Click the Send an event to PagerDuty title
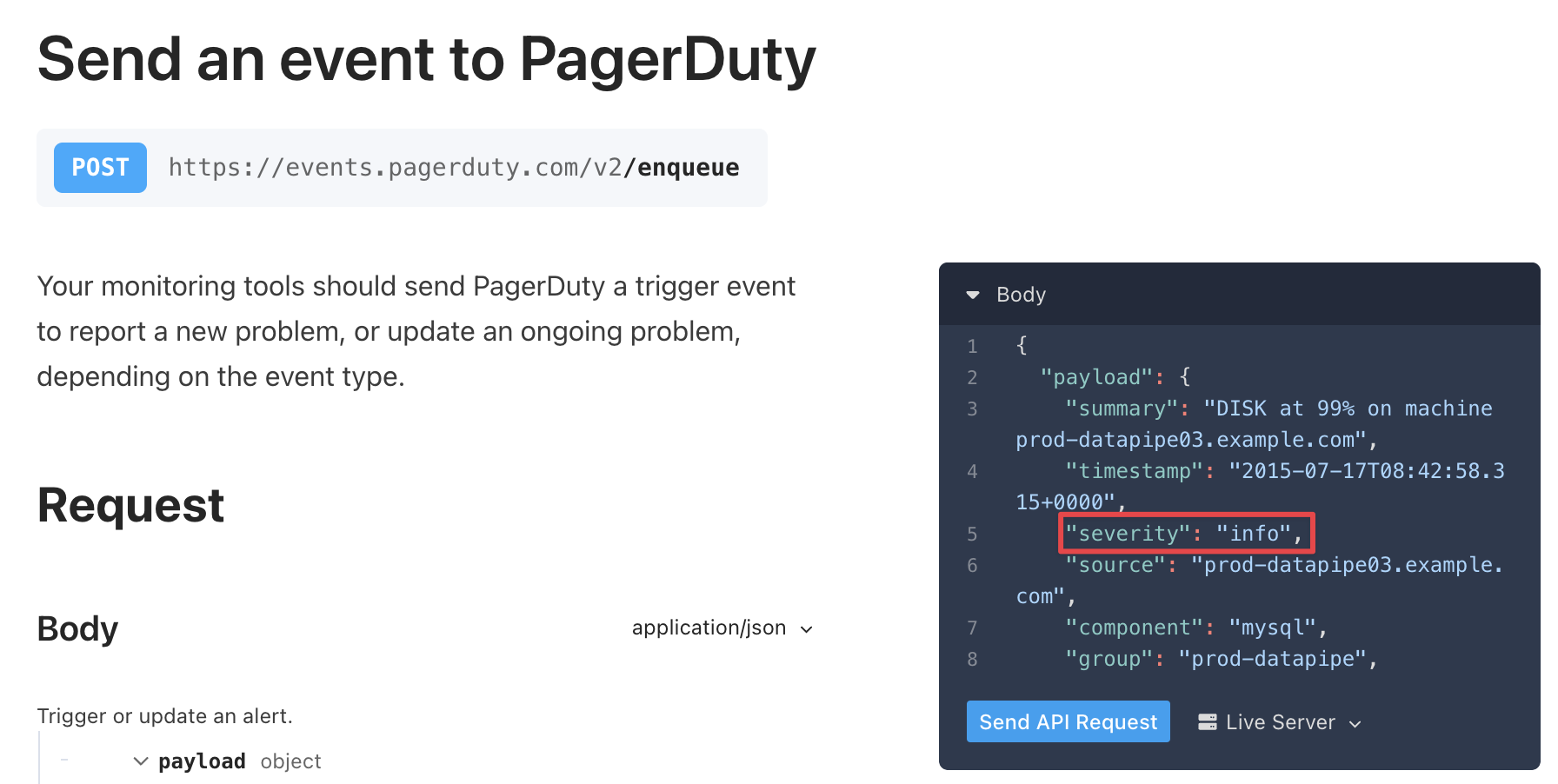This screenshot has width=1558, height=784. point(426,61)
